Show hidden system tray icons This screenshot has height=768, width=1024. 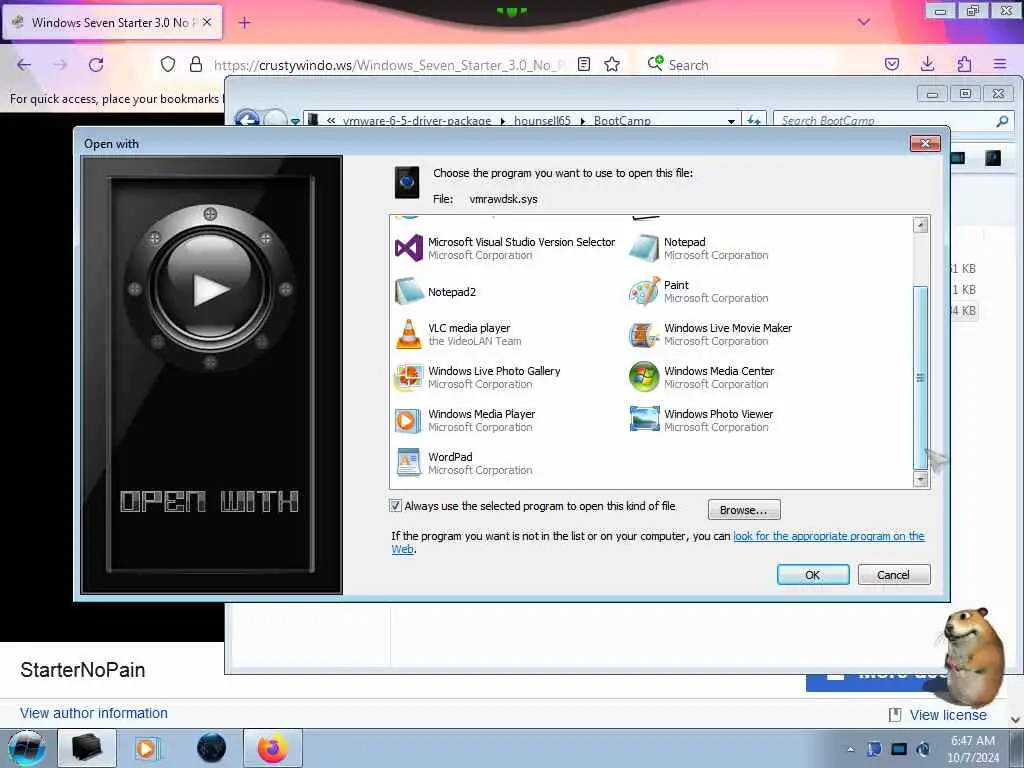850,749
